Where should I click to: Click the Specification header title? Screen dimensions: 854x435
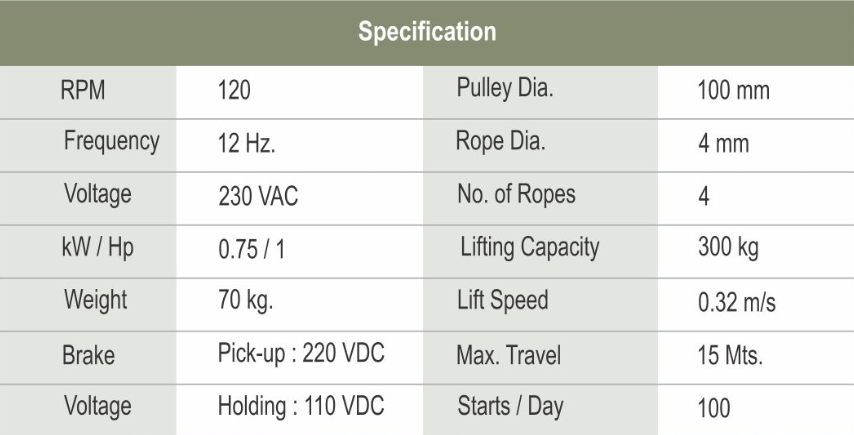coord(427,32)
